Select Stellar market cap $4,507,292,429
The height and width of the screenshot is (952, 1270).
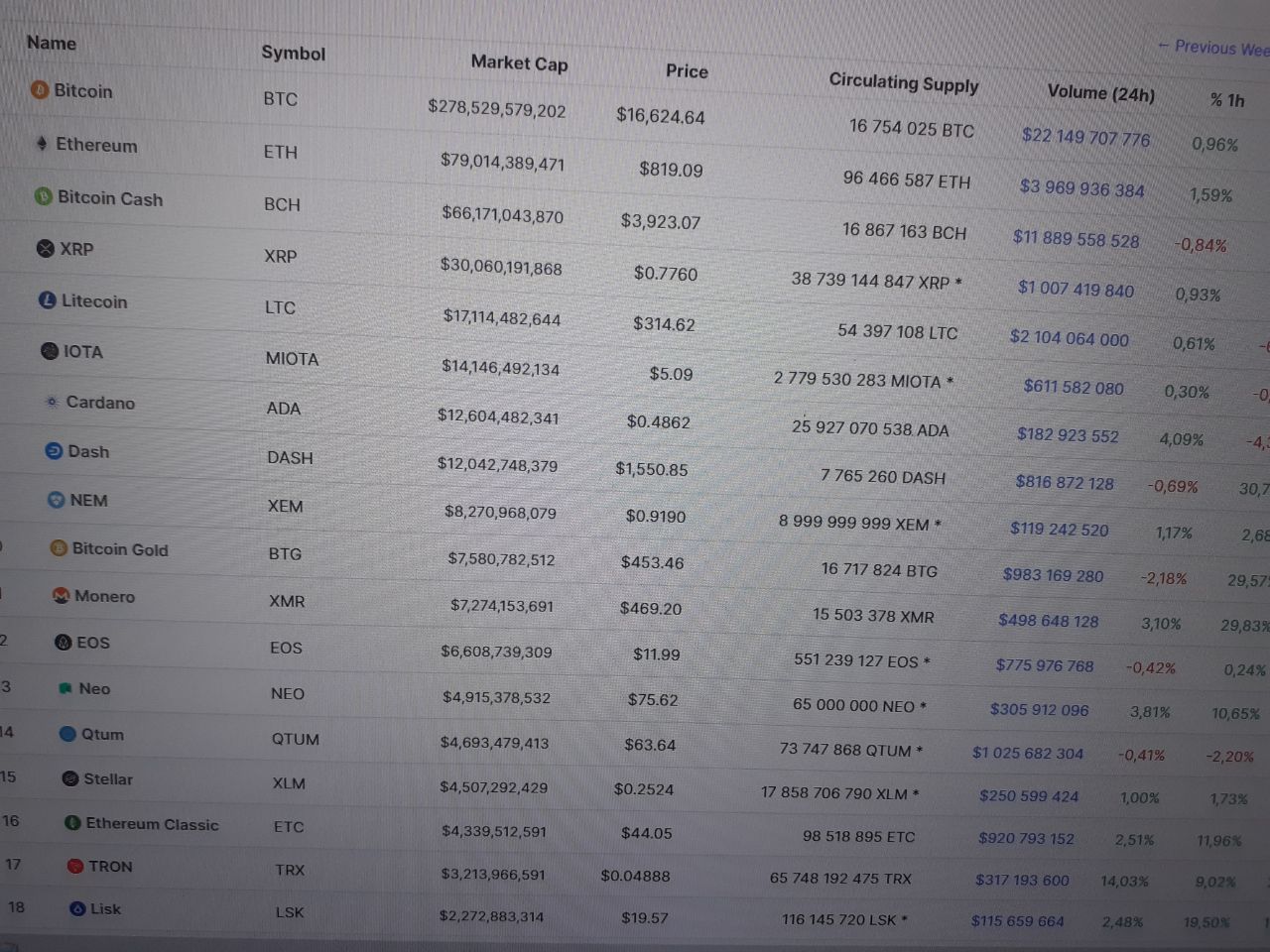(x=493, y=787)
